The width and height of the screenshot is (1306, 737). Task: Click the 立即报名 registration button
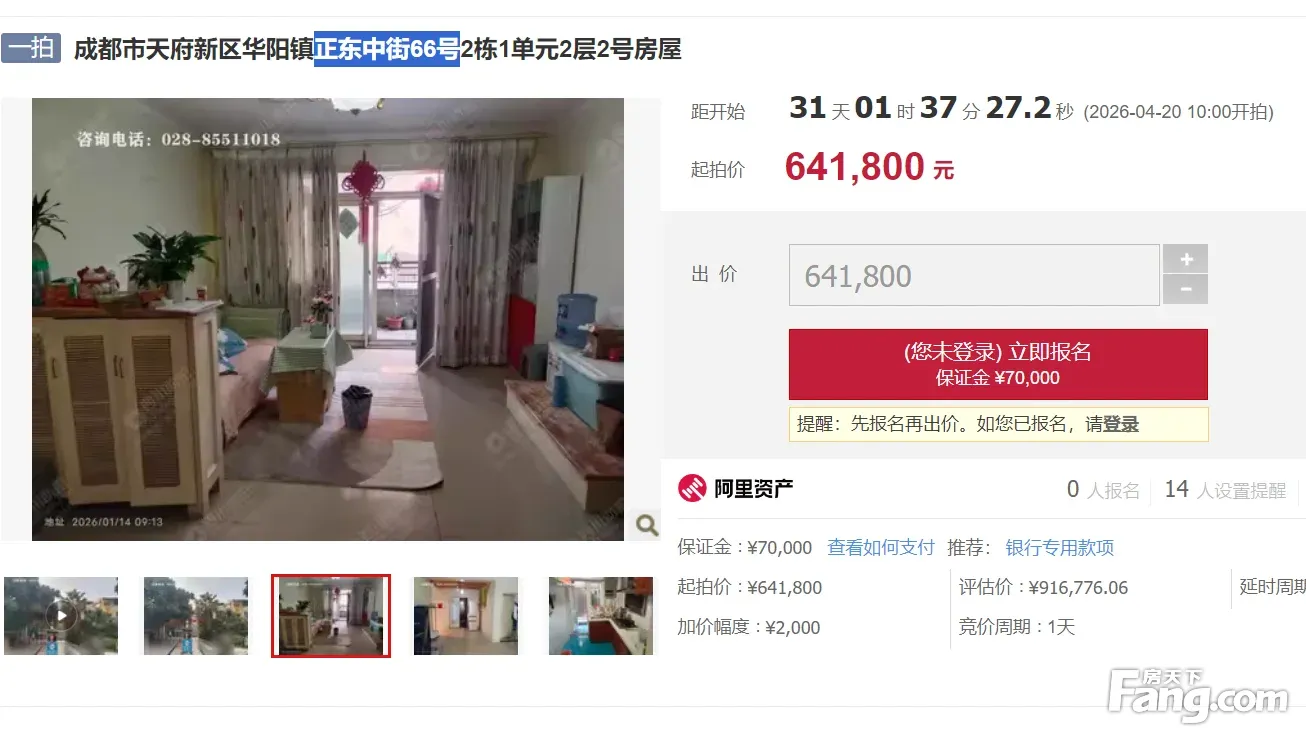[998, 364]
